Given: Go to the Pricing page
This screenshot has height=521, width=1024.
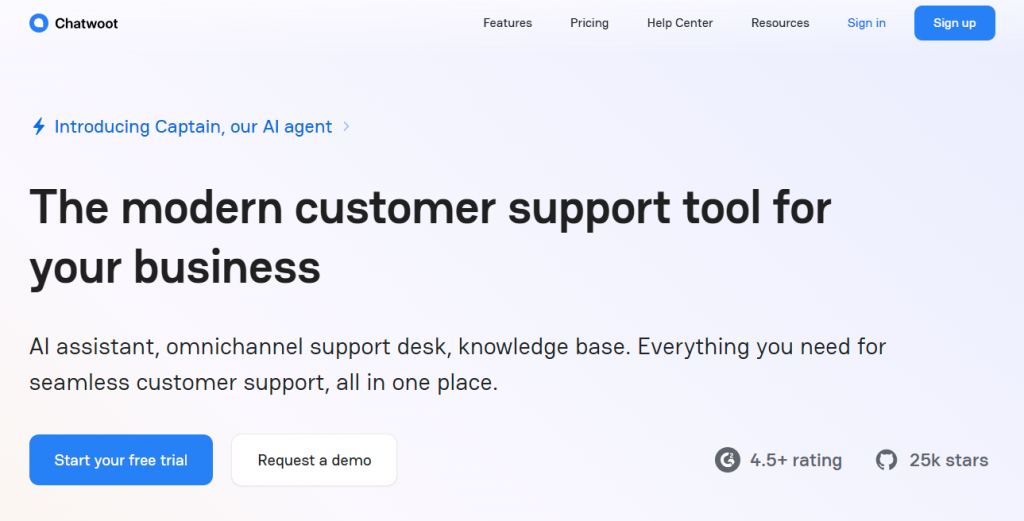Looking at the screenshot, I should (x=589, y=23).
